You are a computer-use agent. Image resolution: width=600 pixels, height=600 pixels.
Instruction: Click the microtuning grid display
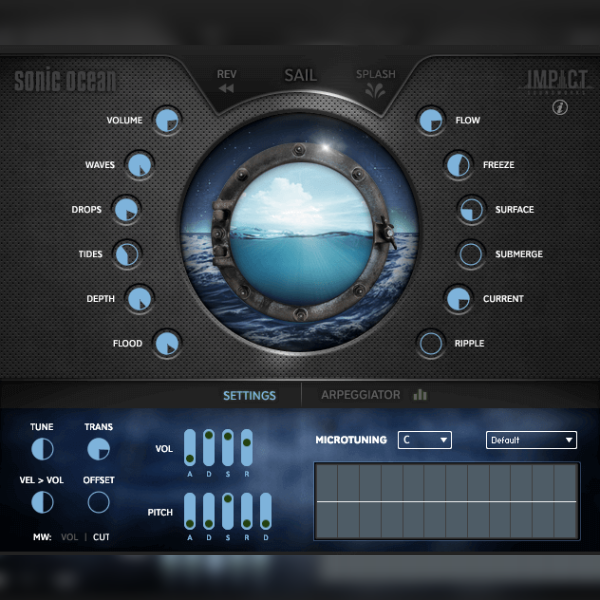(446, 500)
